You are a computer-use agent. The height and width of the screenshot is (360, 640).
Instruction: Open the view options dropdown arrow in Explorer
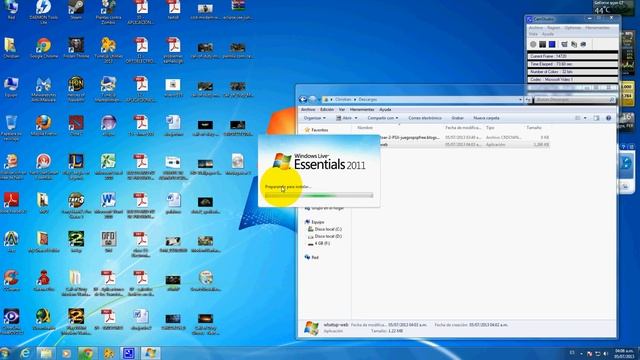pos(585,118)
